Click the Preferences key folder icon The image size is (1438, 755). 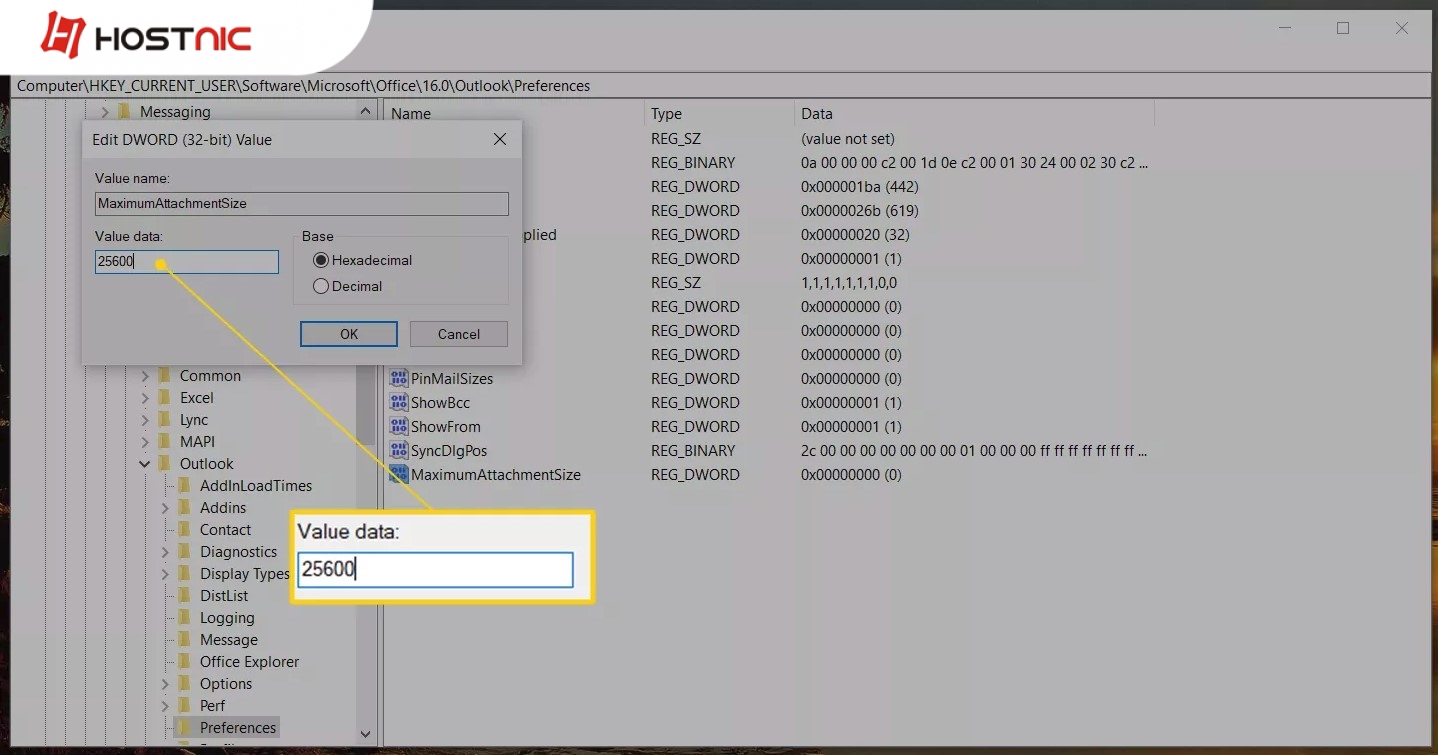pyautogui.click(x=185, y=727)
